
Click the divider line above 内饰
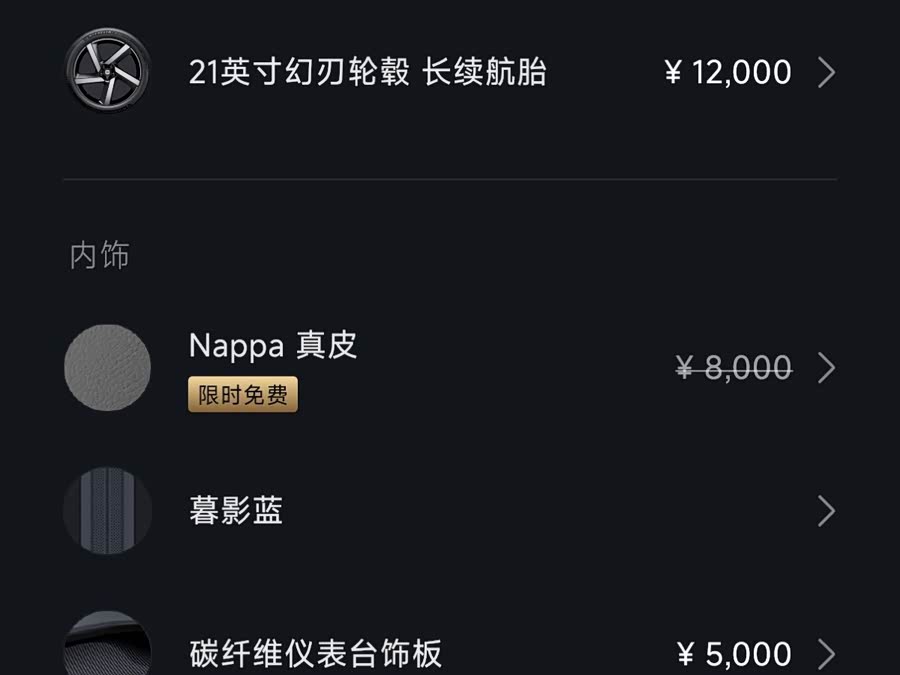tap(450, 180)
